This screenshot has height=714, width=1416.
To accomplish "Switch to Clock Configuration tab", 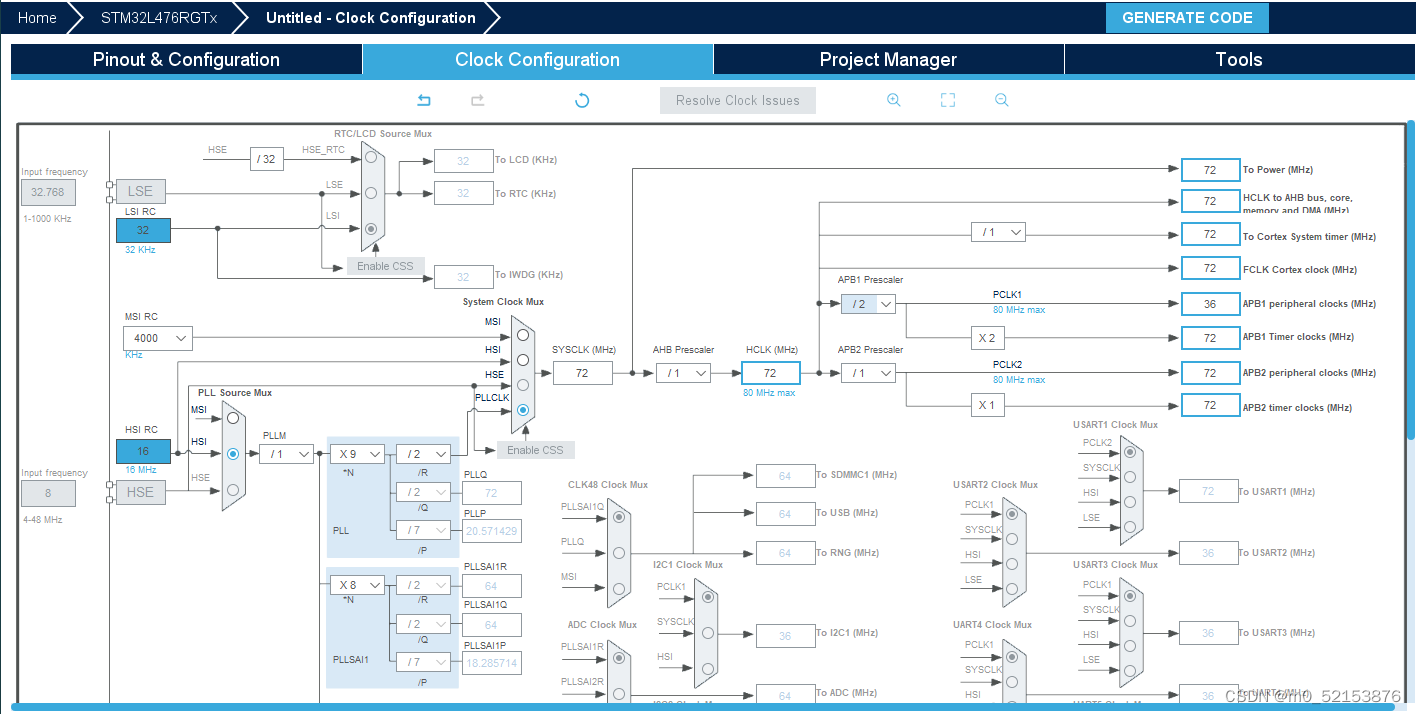I will point(537,59).
